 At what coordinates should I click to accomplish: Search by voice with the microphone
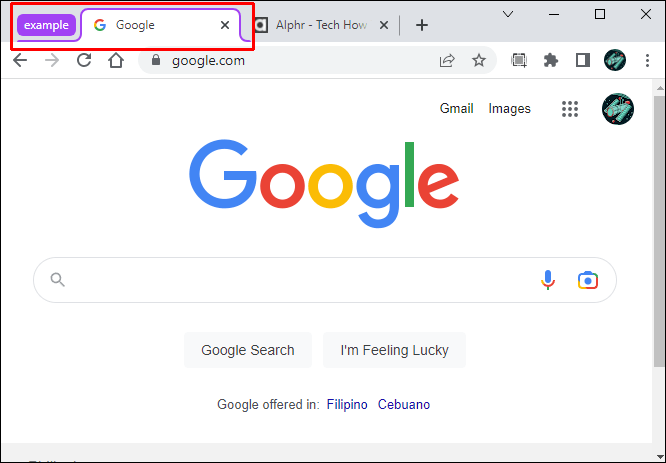548,280
